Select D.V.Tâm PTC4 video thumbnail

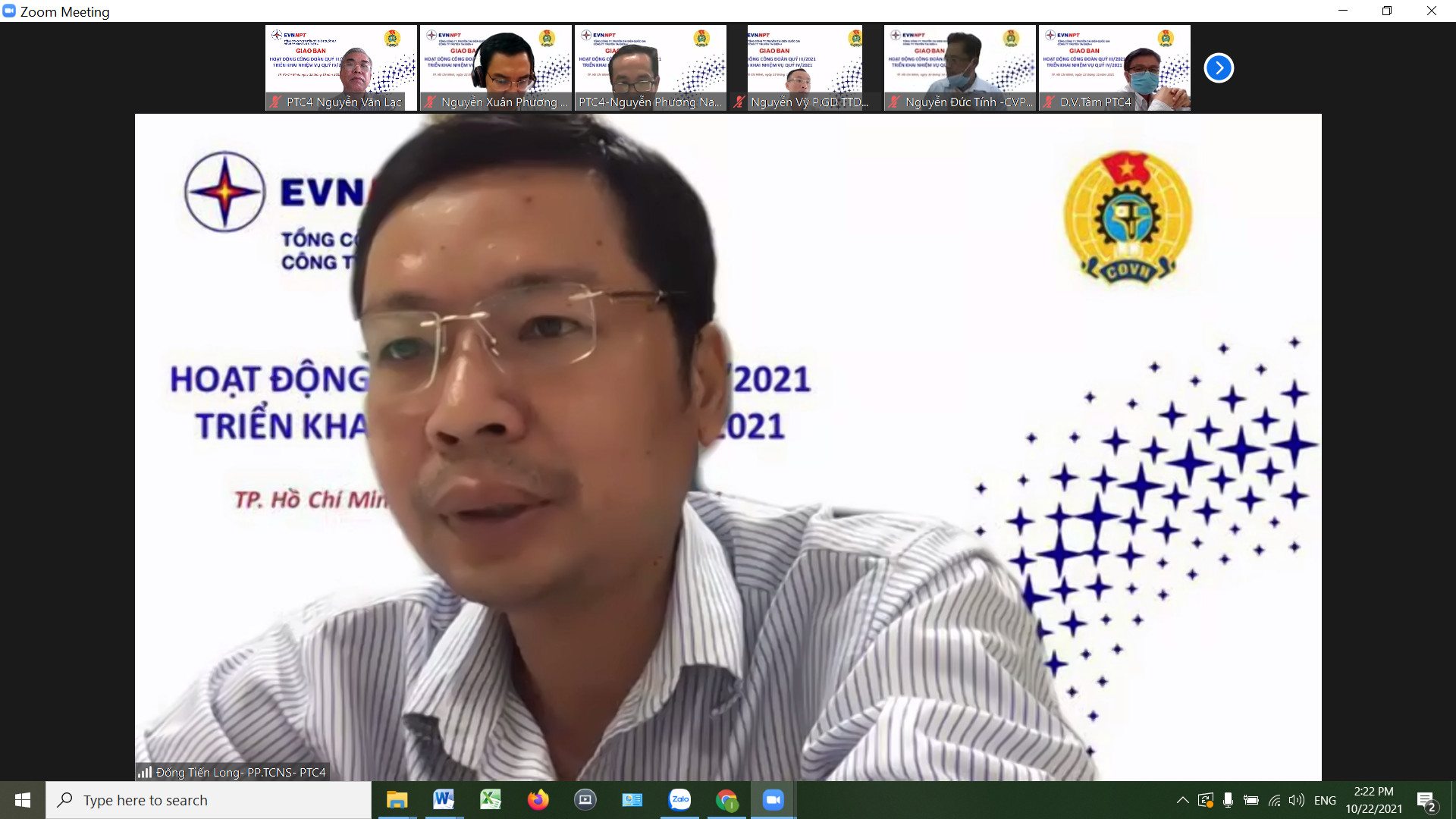1114,68
